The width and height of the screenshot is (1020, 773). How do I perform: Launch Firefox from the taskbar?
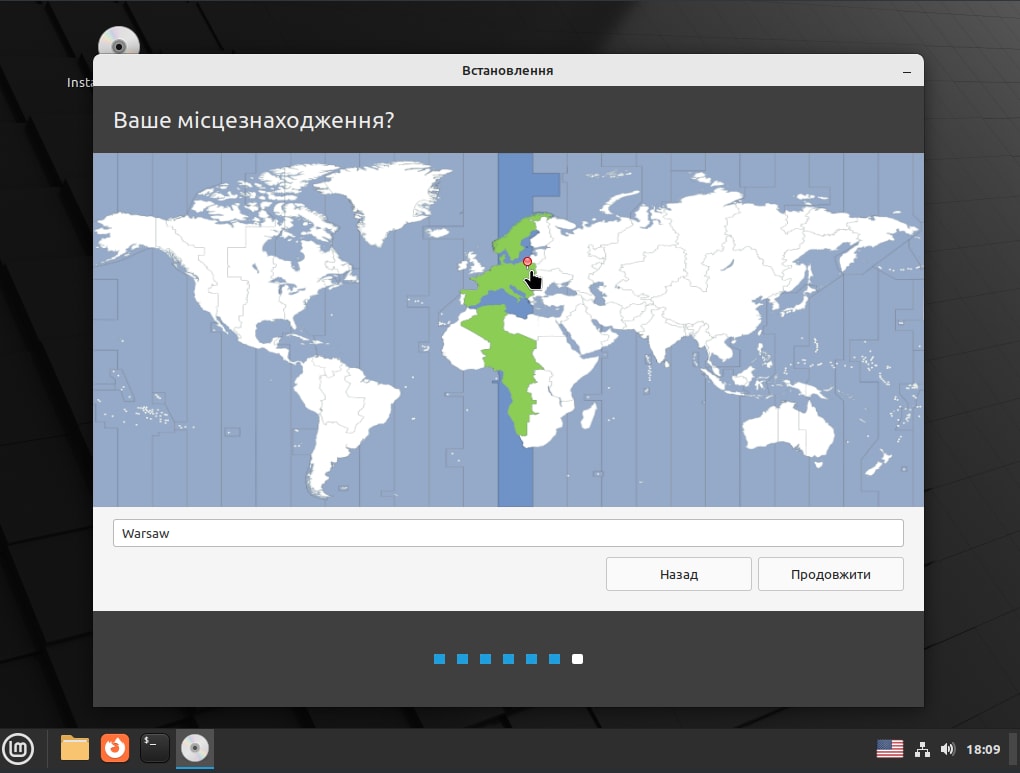pyautogui.click(x=115, y=748)
